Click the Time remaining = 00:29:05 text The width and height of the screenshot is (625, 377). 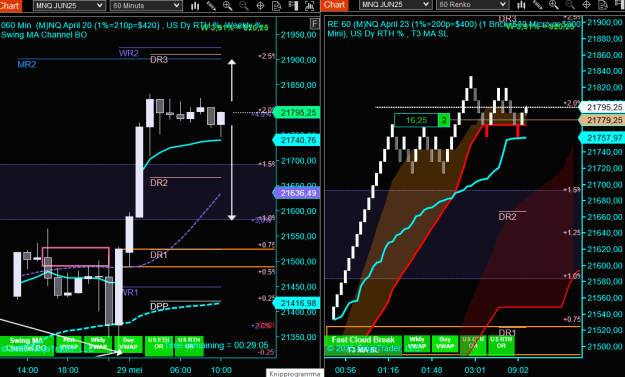click(217, 345)
